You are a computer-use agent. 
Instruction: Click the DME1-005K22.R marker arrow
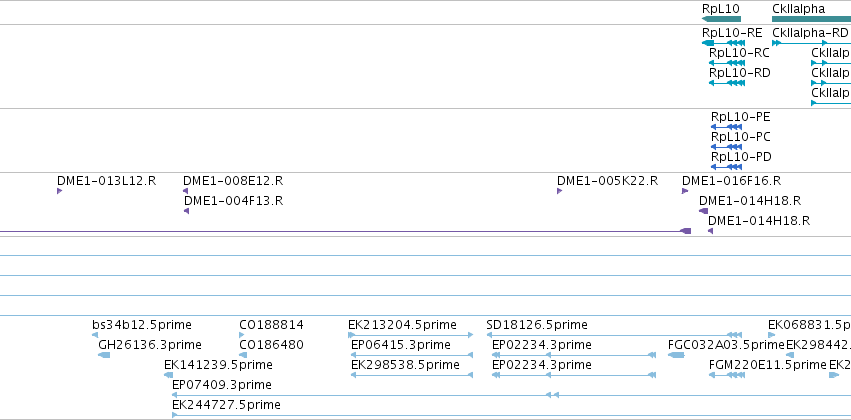560,191
